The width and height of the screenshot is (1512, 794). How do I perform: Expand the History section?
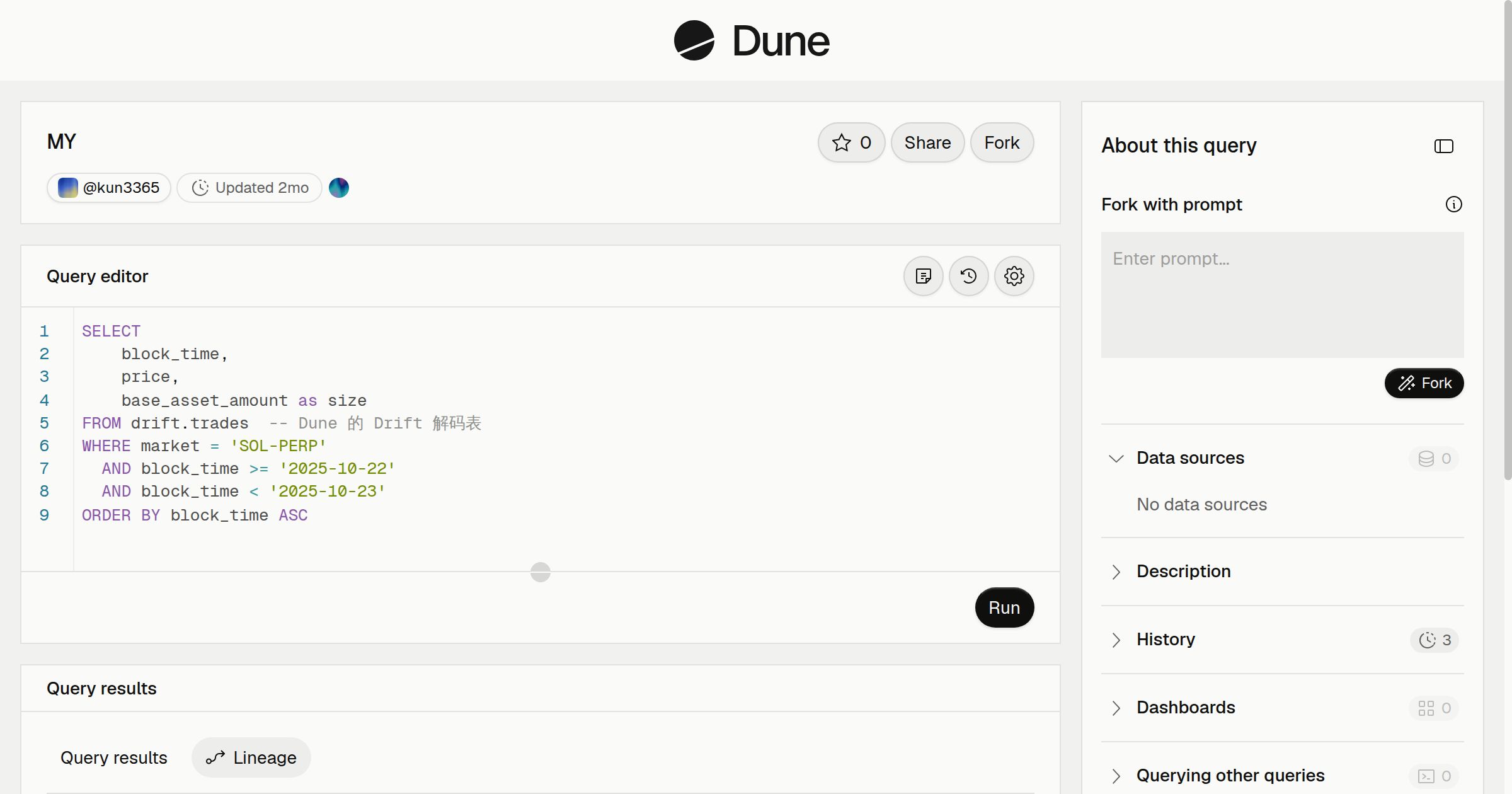click(x=1116, y=640)
